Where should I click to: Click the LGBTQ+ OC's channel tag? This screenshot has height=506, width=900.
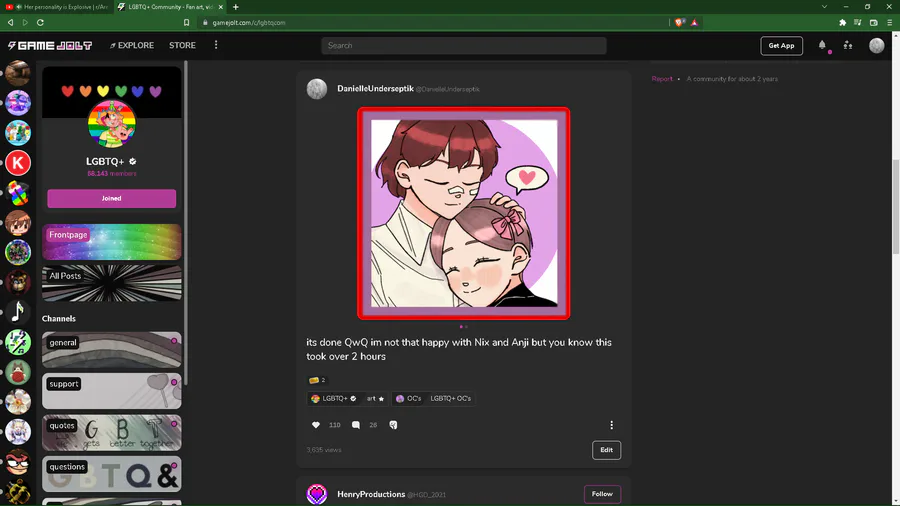click(451, 398)
